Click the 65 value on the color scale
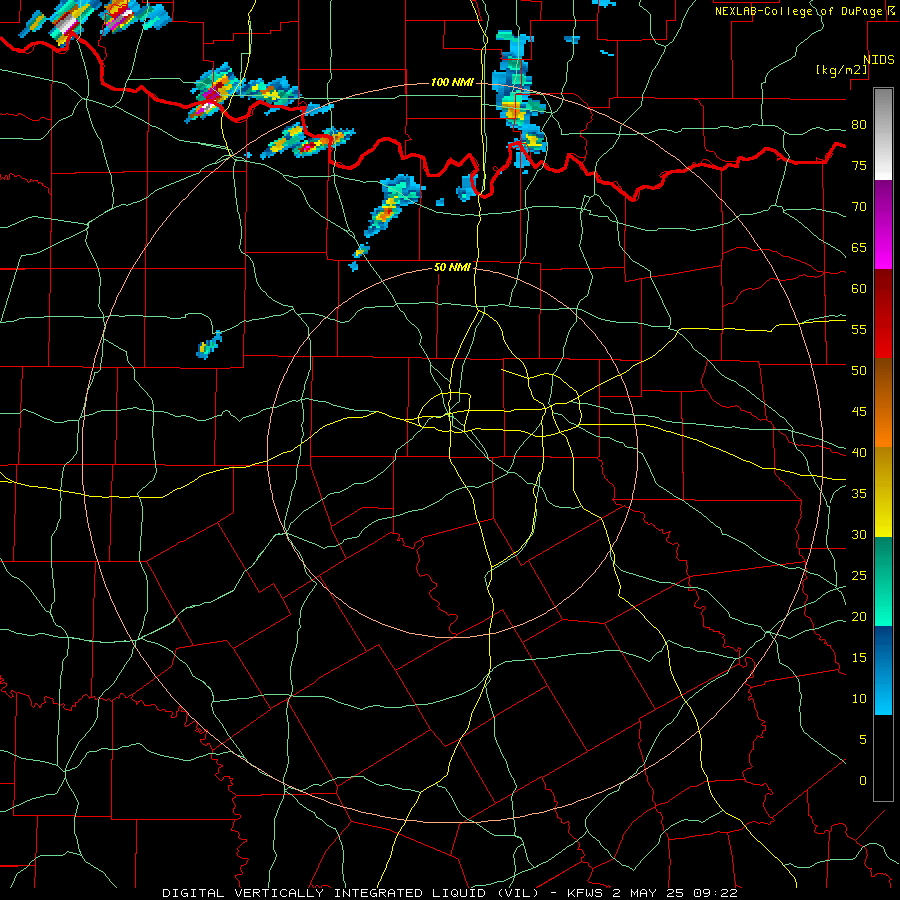900x900 pixels. click(859, 247)
